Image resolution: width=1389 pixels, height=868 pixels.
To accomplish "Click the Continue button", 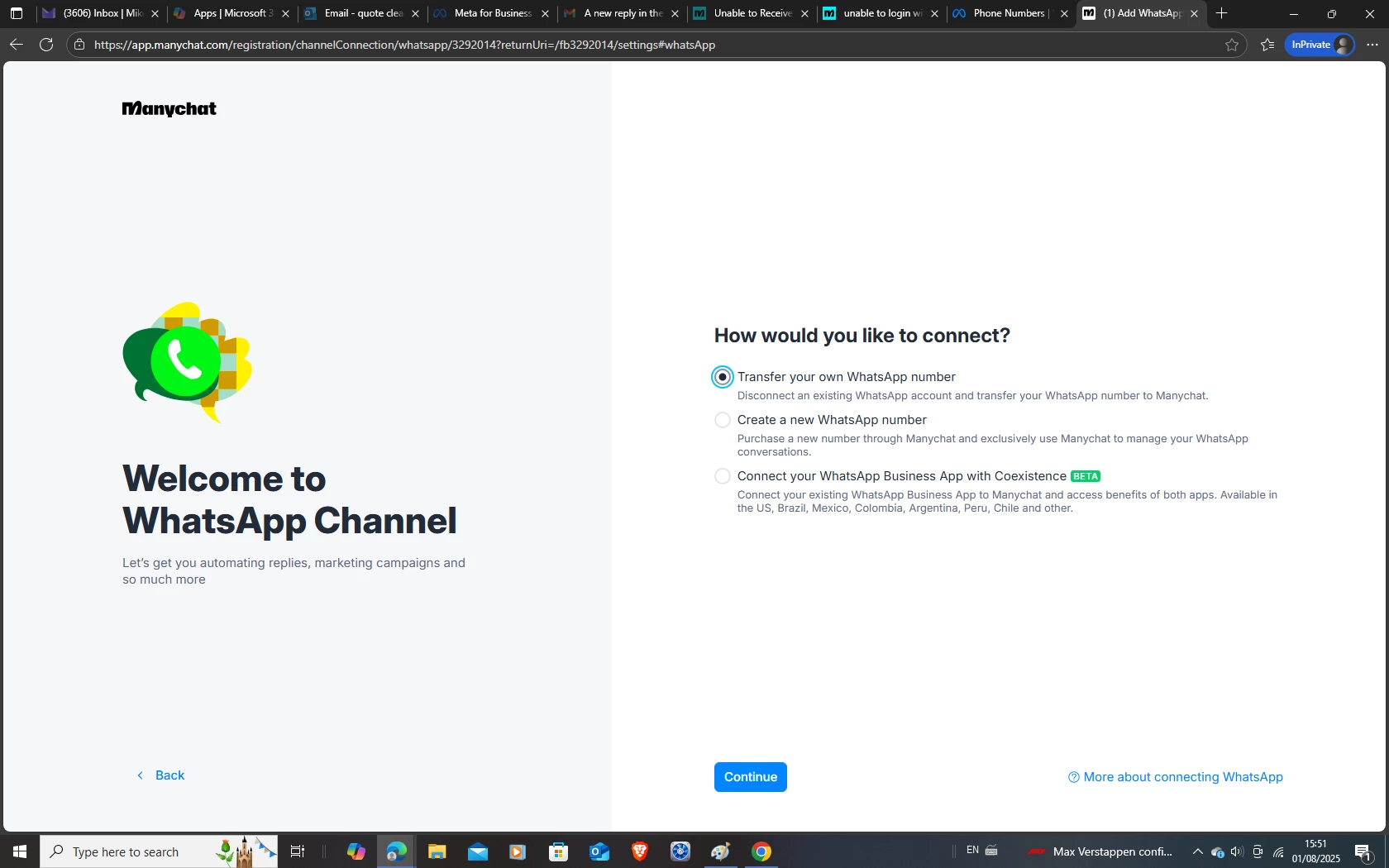I will (750, 777).
